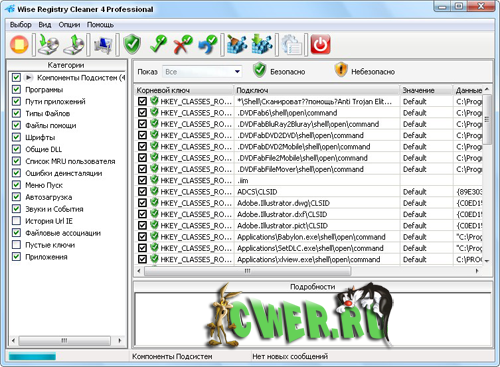Open the Показ filter dropdown
500x367 pixels.
pyautogui.click(x=202, y=72)
